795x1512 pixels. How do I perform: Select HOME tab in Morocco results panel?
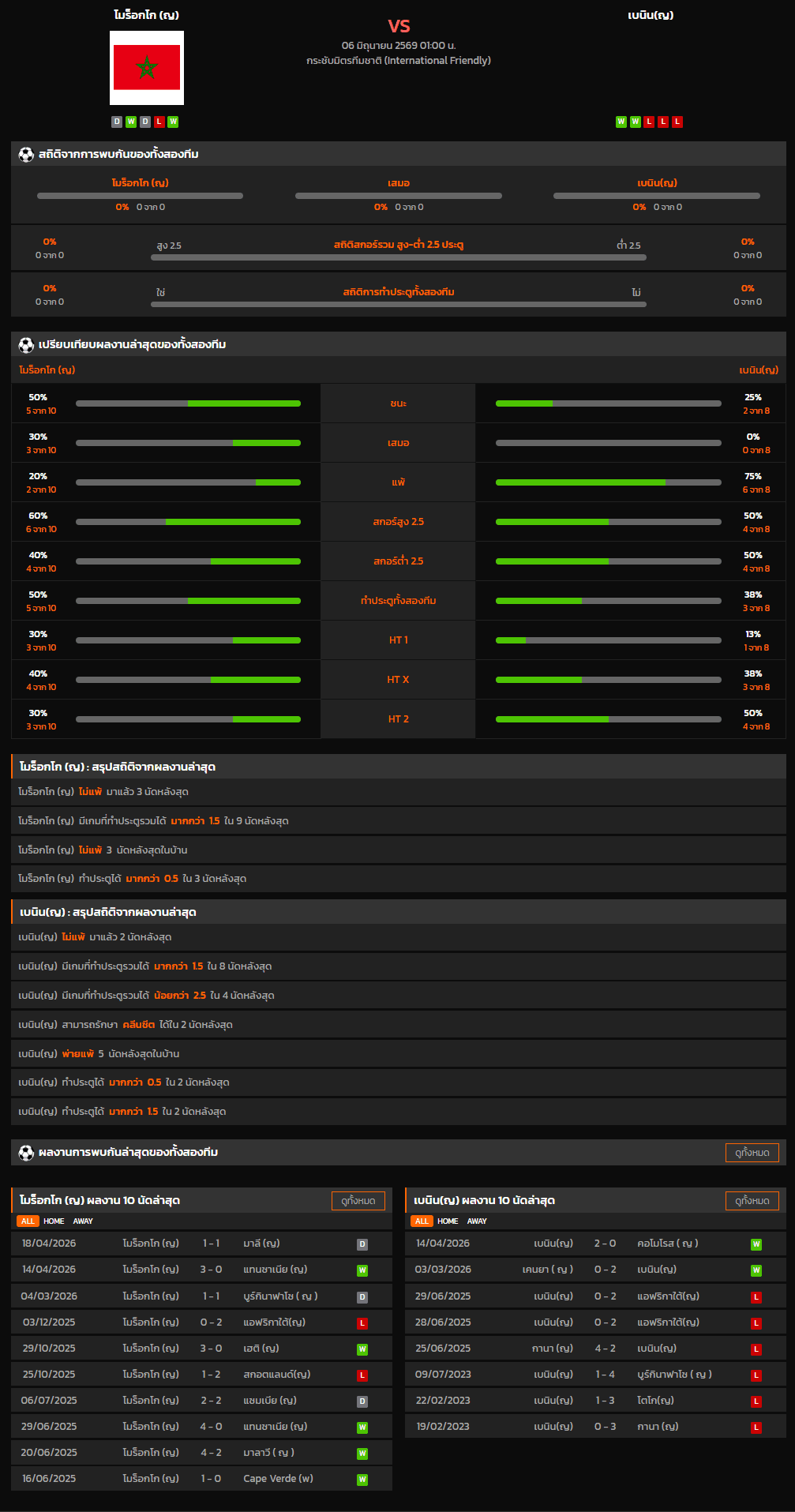point(54,1221)
